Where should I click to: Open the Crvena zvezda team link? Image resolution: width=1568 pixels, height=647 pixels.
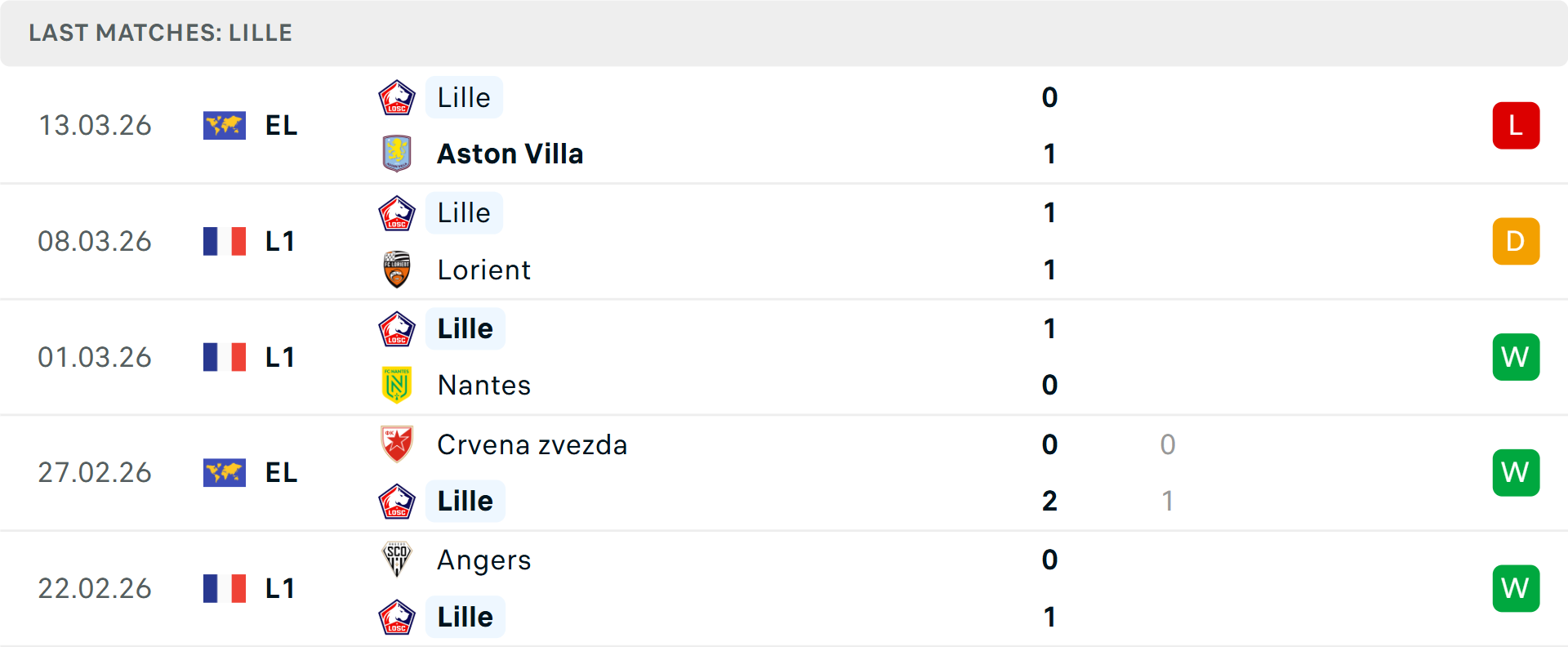(x=532, y=444)
